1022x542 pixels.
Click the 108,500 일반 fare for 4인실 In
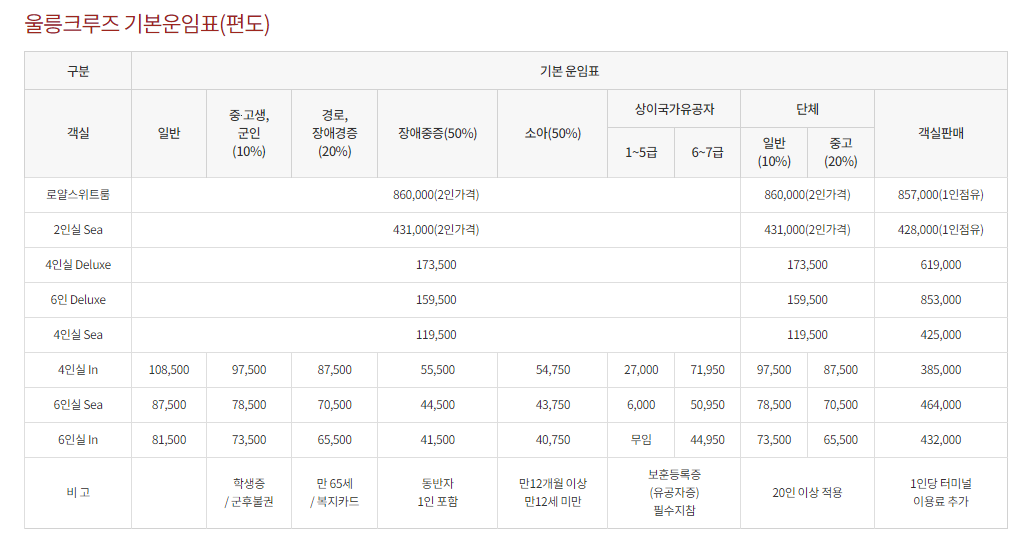pyautogui.click(x=169, y=370)
